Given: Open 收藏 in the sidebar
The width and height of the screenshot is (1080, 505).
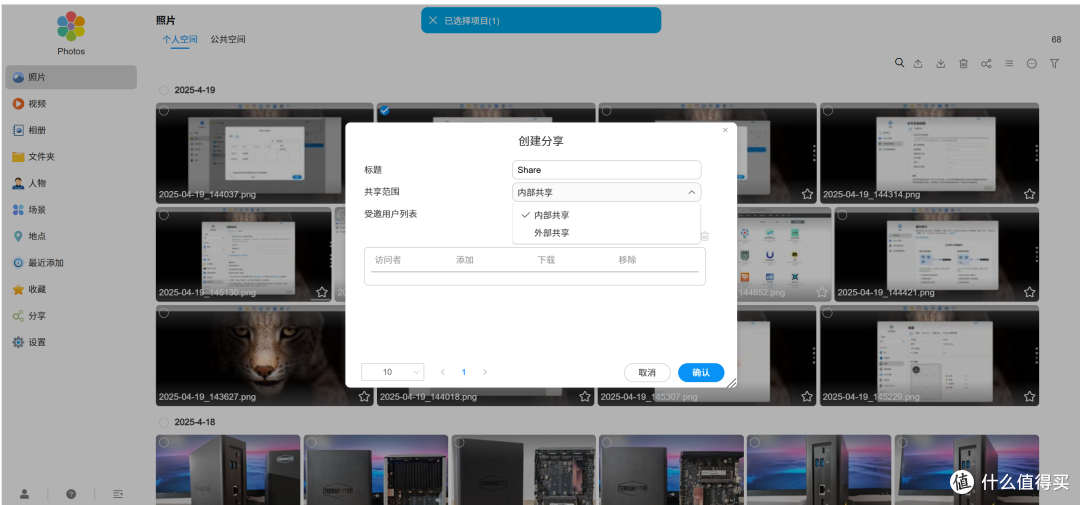Looking at the screenshot, I should coord(71,289).
